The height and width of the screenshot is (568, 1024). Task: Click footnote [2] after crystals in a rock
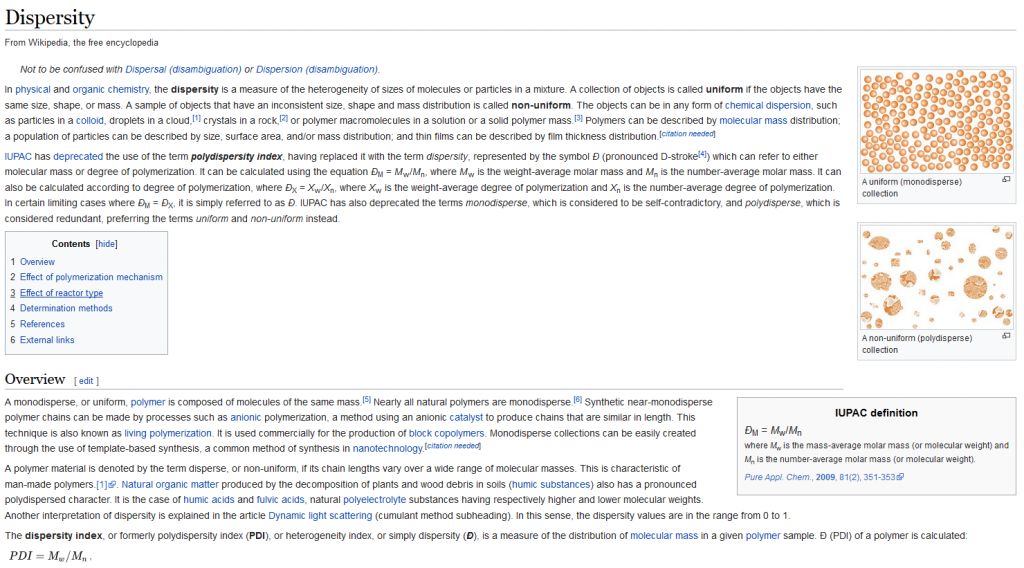tap(283, 118)
